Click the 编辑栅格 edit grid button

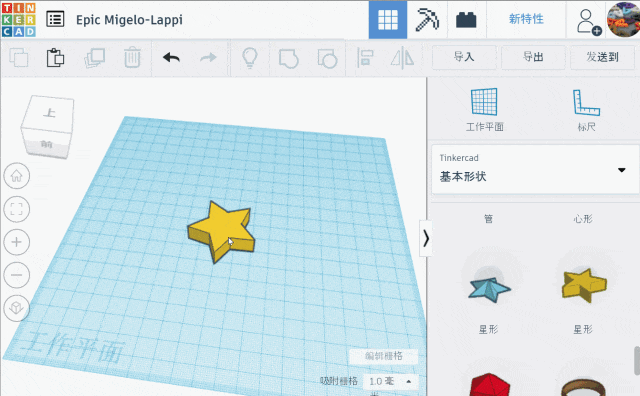coord(384,356)
